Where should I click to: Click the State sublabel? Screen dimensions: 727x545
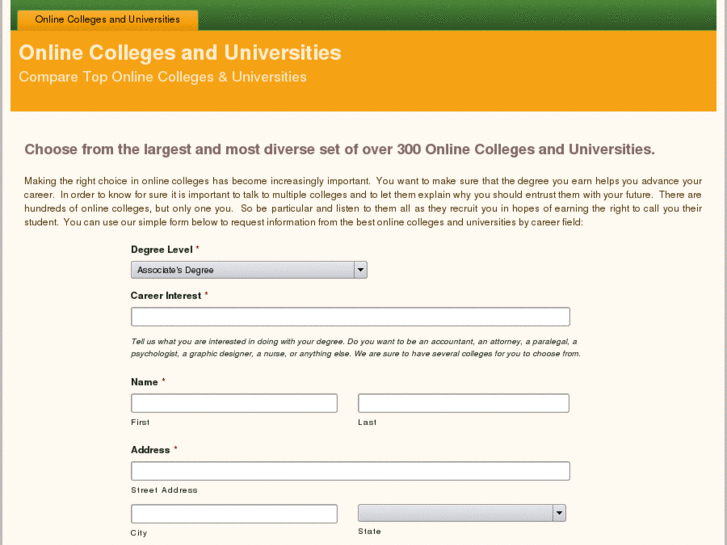369,532
